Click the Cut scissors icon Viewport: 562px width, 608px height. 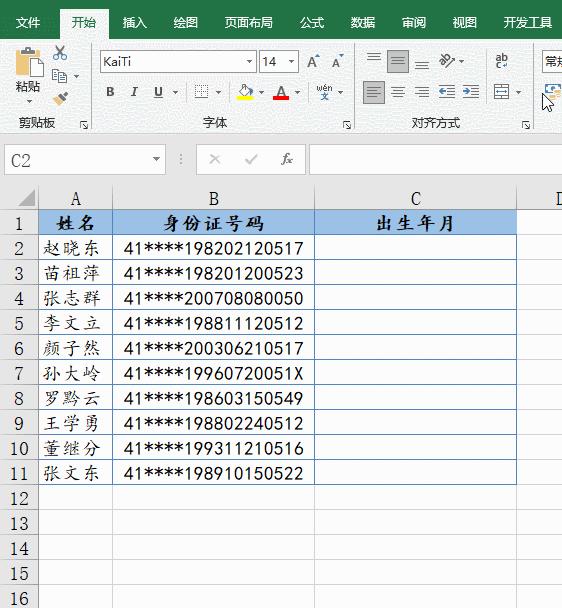(x=60, y=53)
